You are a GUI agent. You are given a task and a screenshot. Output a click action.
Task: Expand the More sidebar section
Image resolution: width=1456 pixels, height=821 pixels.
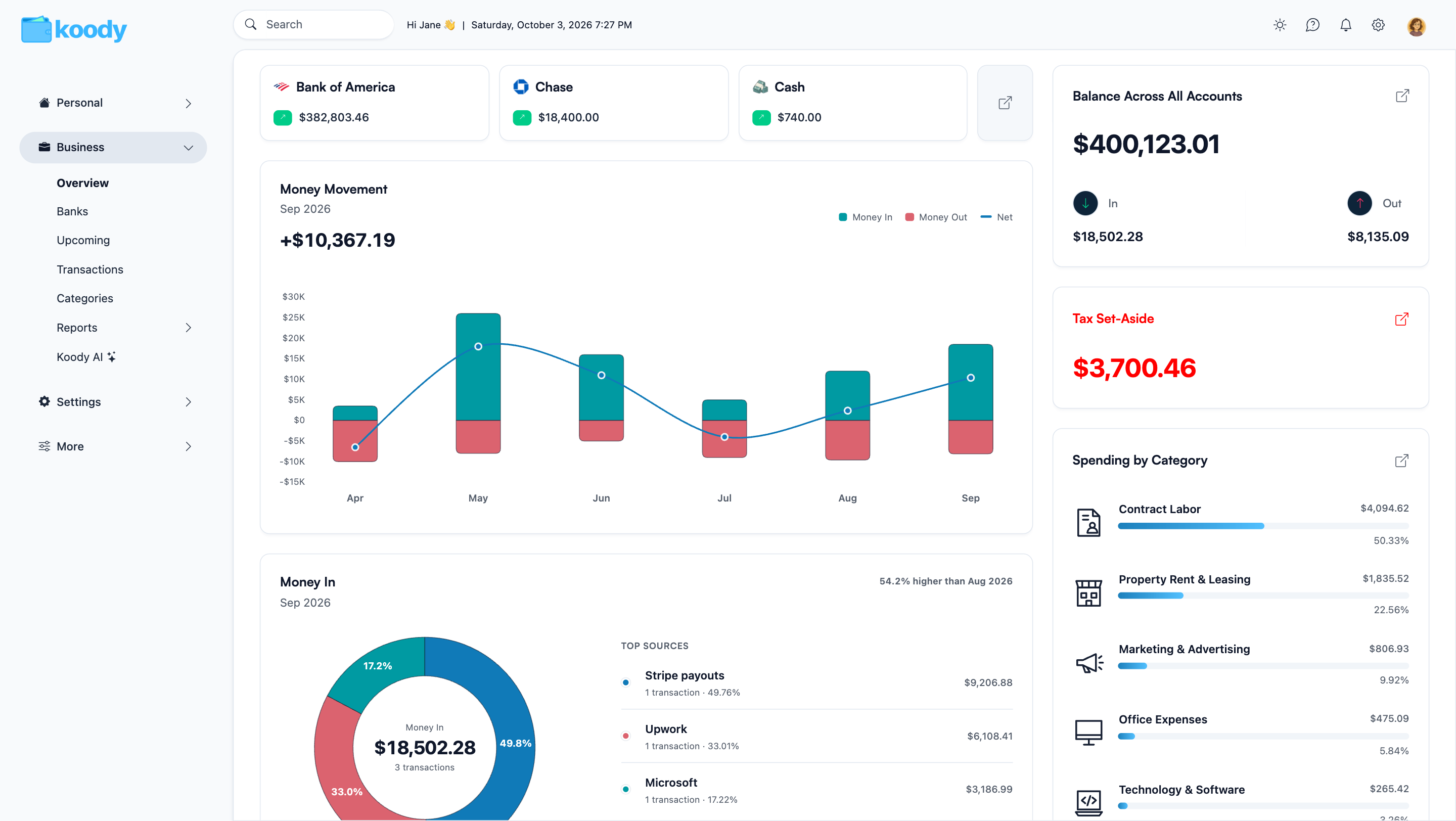[113, 446]
